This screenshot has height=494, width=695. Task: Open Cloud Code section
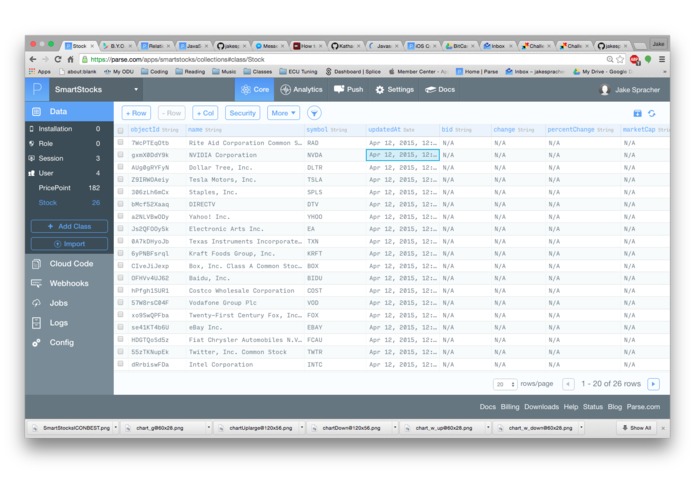69,264
